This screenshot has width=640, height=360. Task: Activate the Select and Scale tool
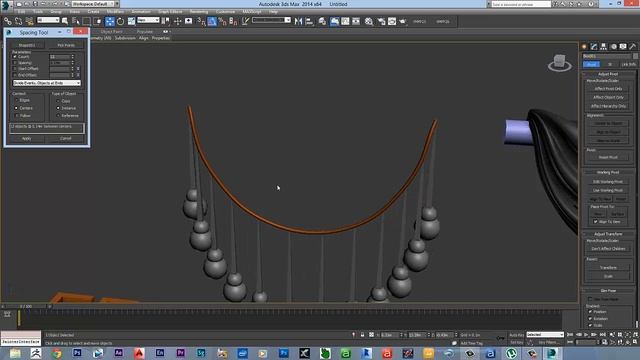pos(131,21)
